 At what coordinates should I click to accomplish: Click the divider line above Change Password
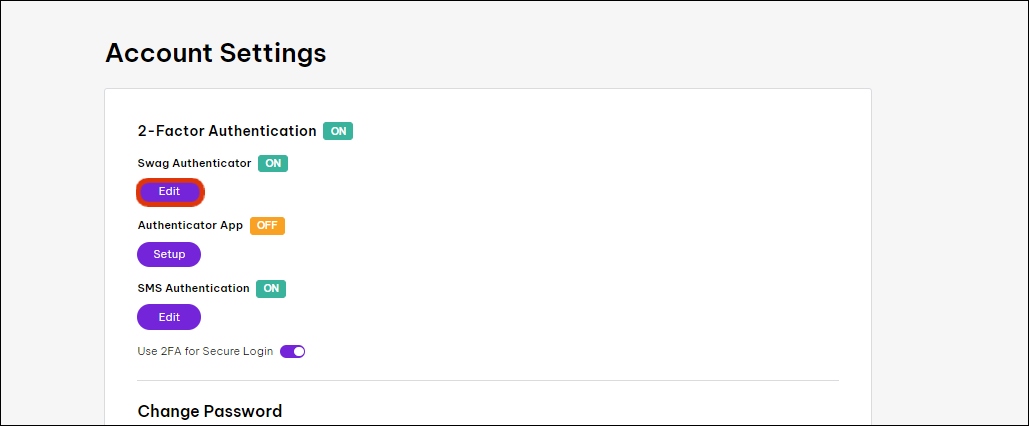(488, 380)
